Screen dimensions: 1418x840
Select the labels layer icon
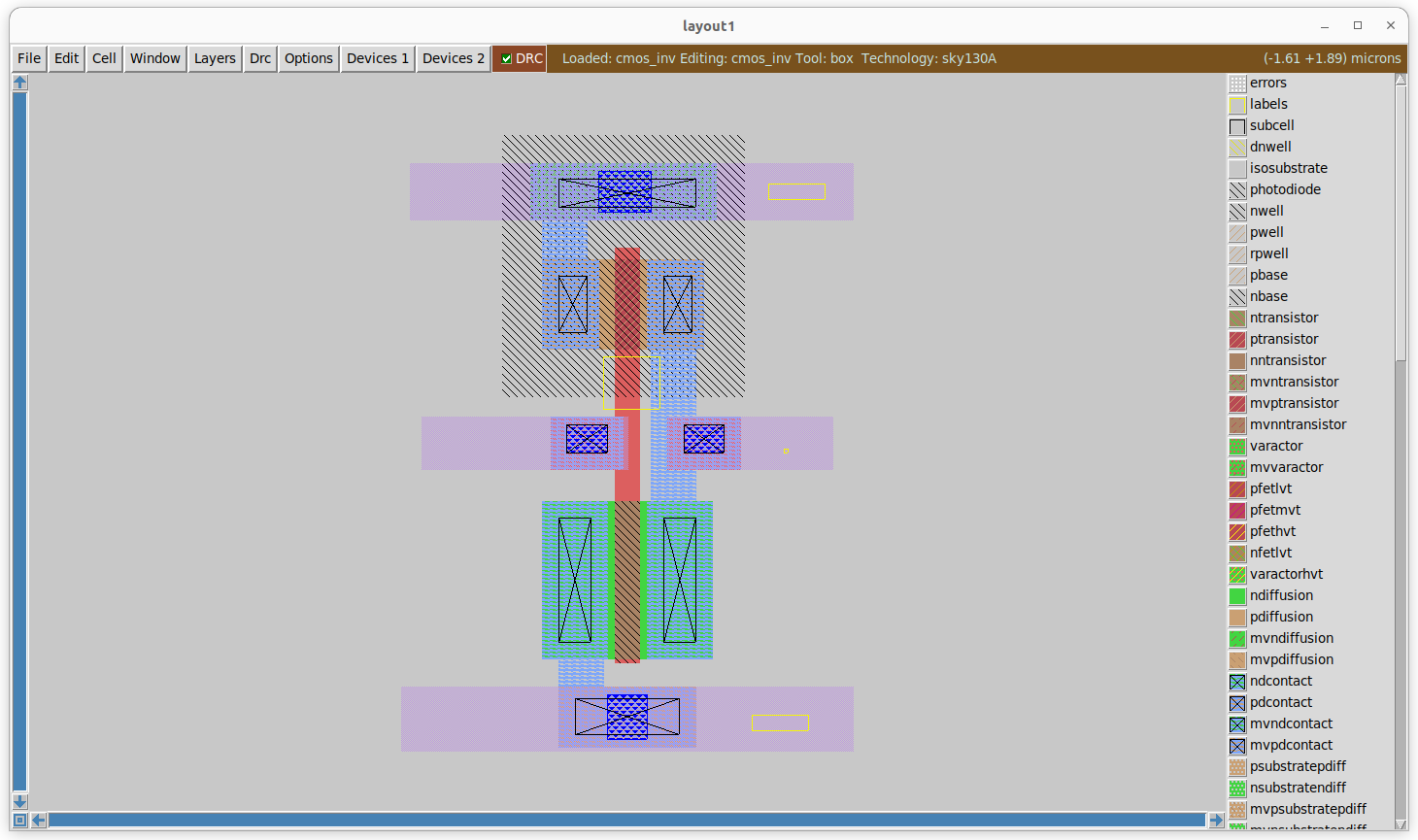click(1237, 105)
